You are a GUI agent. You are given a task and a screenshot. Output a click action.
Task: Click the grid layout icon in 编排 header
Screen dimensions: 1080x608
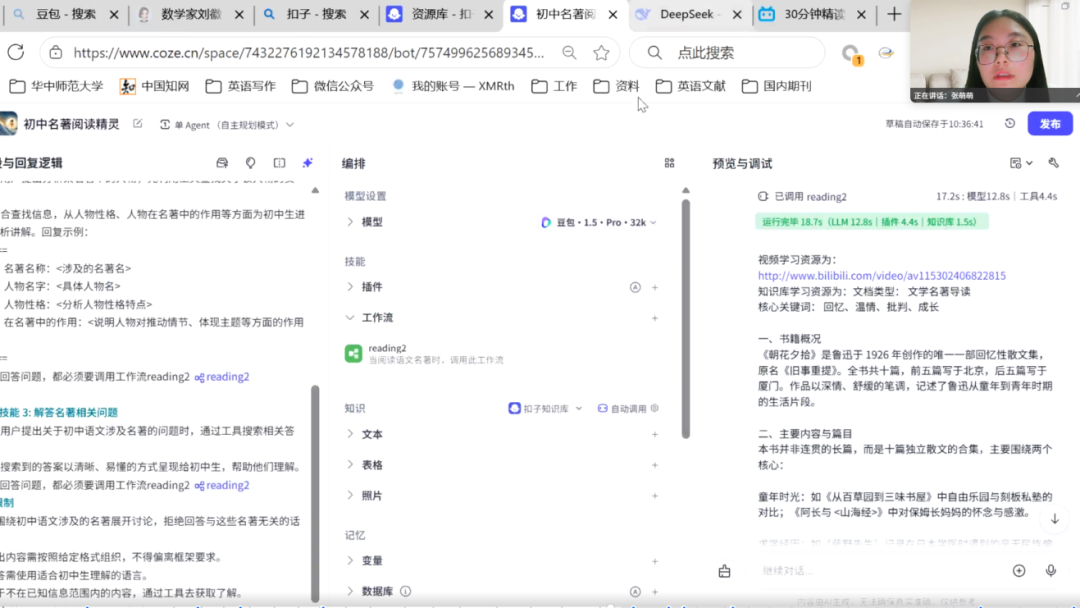(669, 163)
